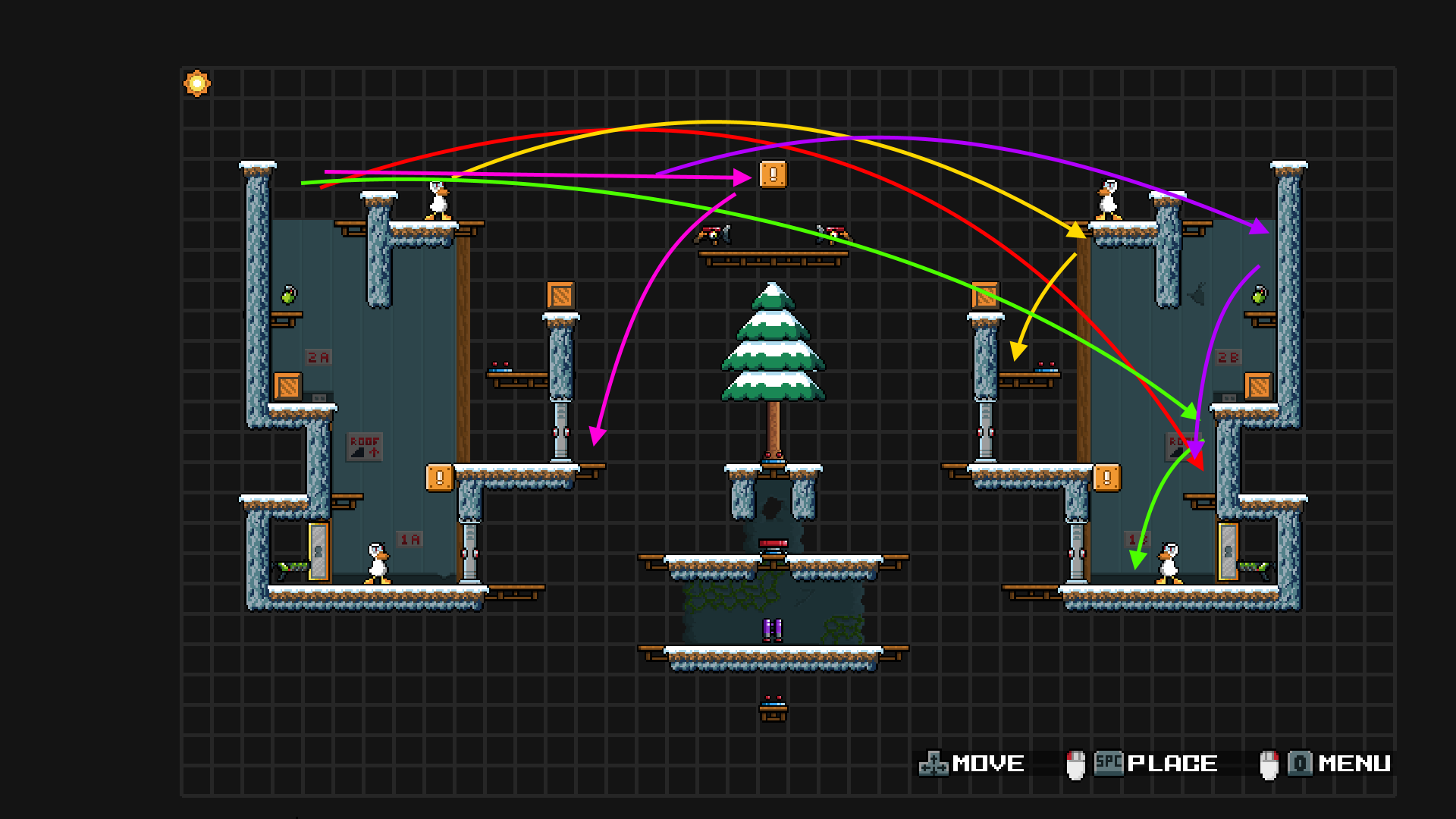Click the duck next to the 1A sign
The height and width of the screenshot is (819, 1456).
point(377,563)
